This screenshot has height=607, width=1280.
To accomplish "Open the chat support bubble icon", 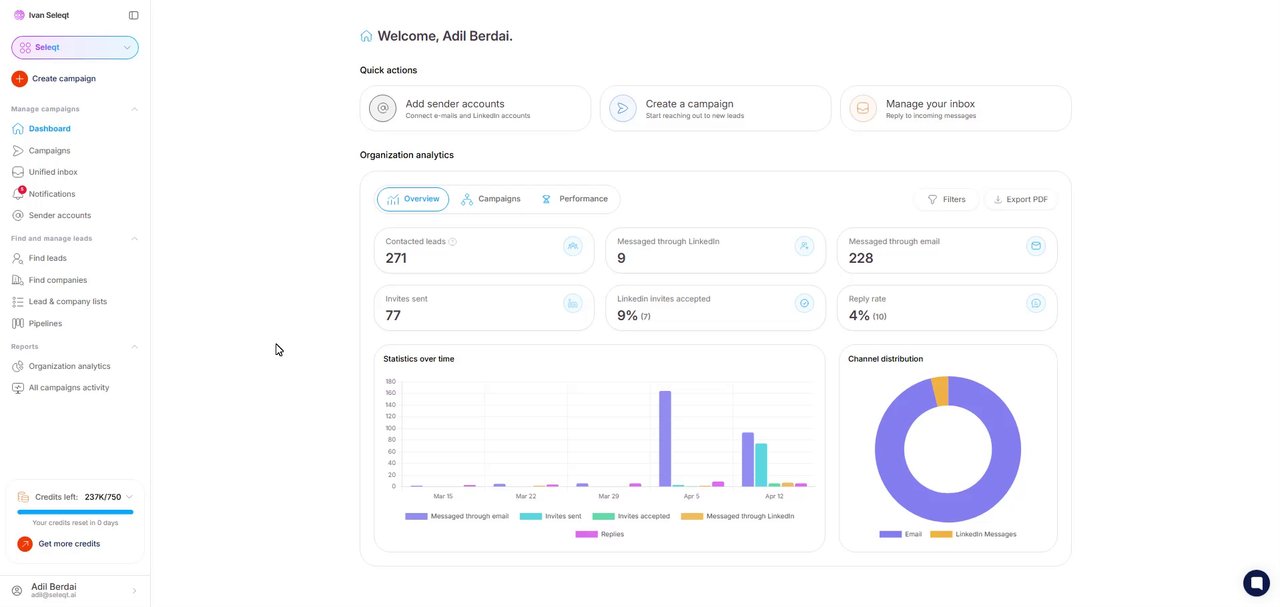I will 1256,582.
